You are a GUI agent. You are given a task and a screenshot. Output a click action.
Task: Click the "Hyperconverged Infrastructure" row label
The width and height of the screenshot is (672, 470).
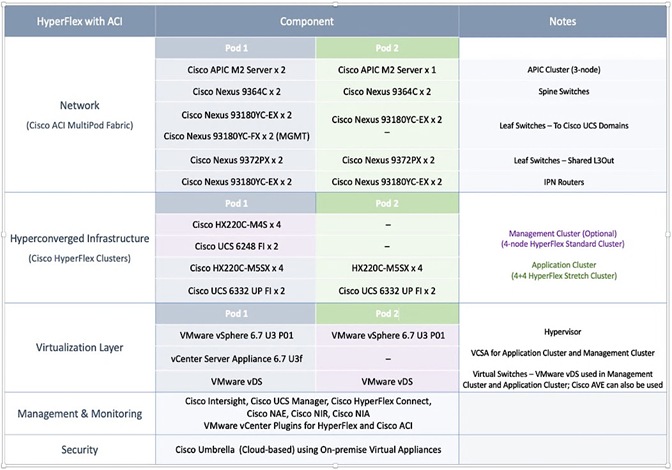78,238
